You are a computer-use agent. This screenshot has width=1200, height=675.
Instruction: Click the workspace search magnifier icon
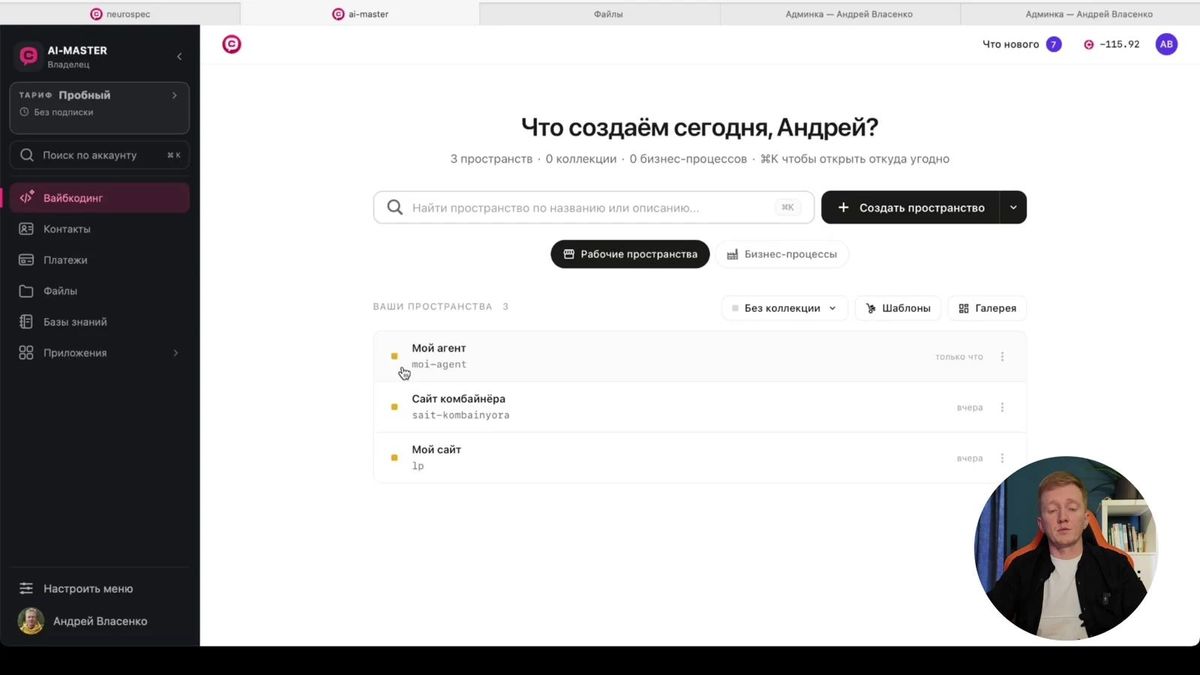click(x=395, y=207)
